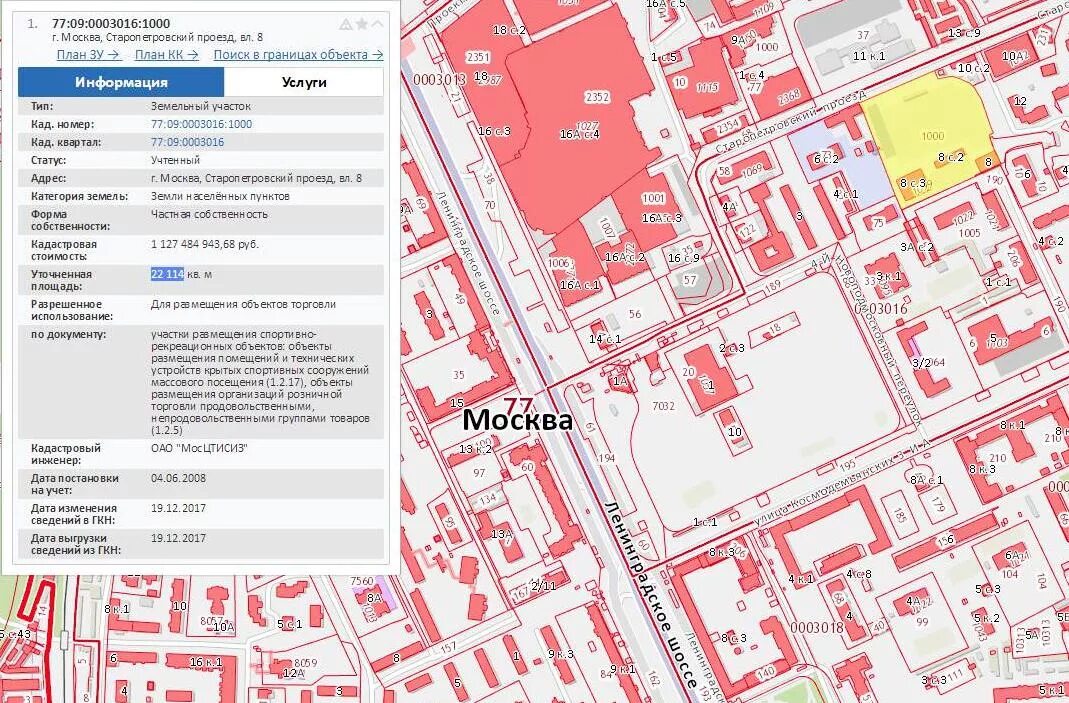Click building label '8 с.2' in yellow parcel
This screenshot has height=703, width=1069.
coord(950,158)
